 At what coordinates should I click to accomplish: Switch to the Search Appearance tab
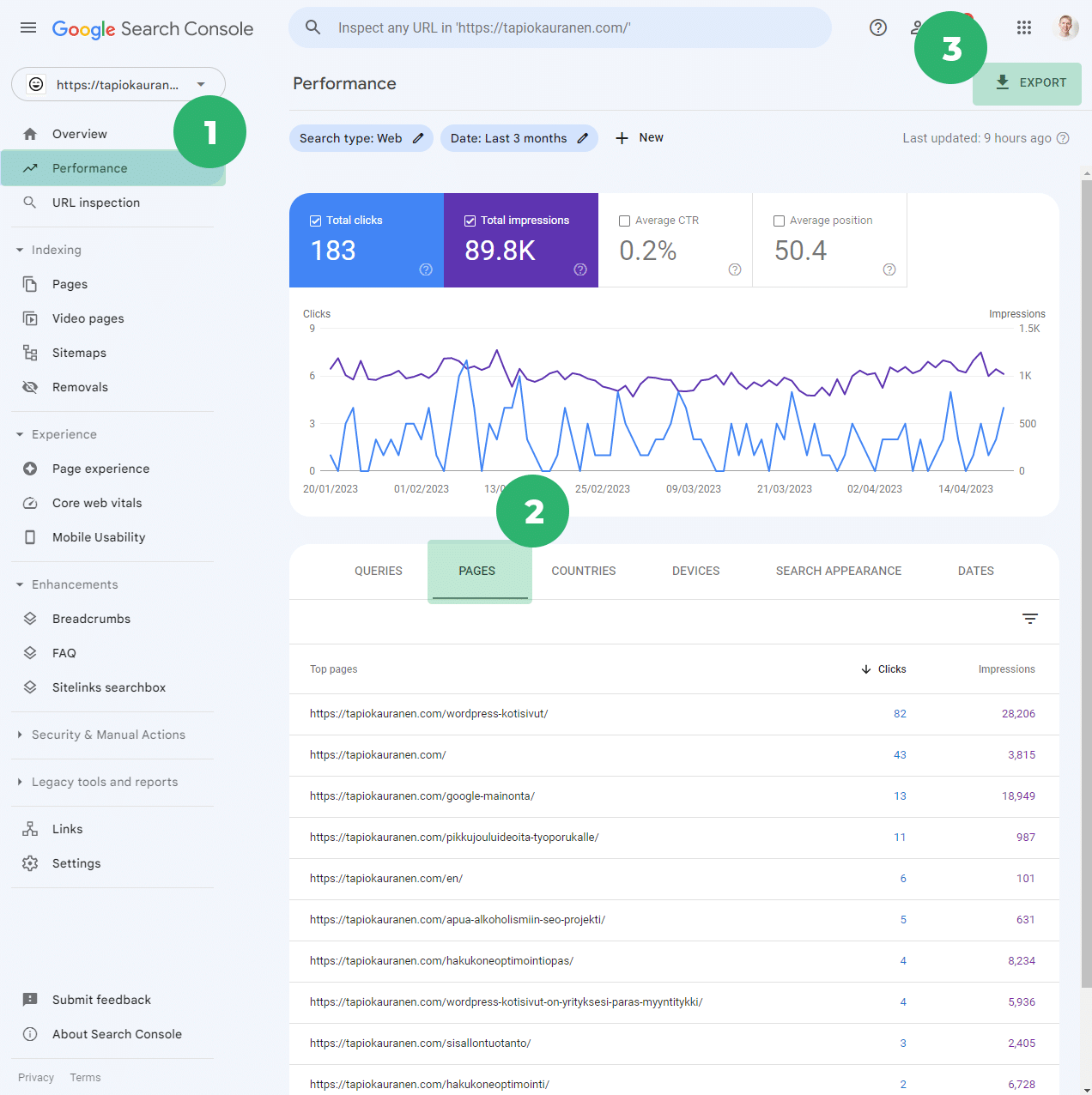(x=839, y=572)
